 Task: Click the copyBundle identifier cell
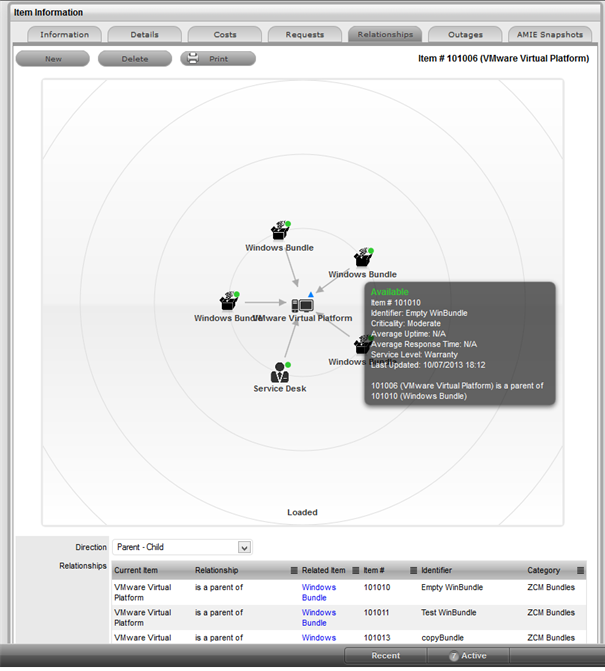(x=442, y=638)
